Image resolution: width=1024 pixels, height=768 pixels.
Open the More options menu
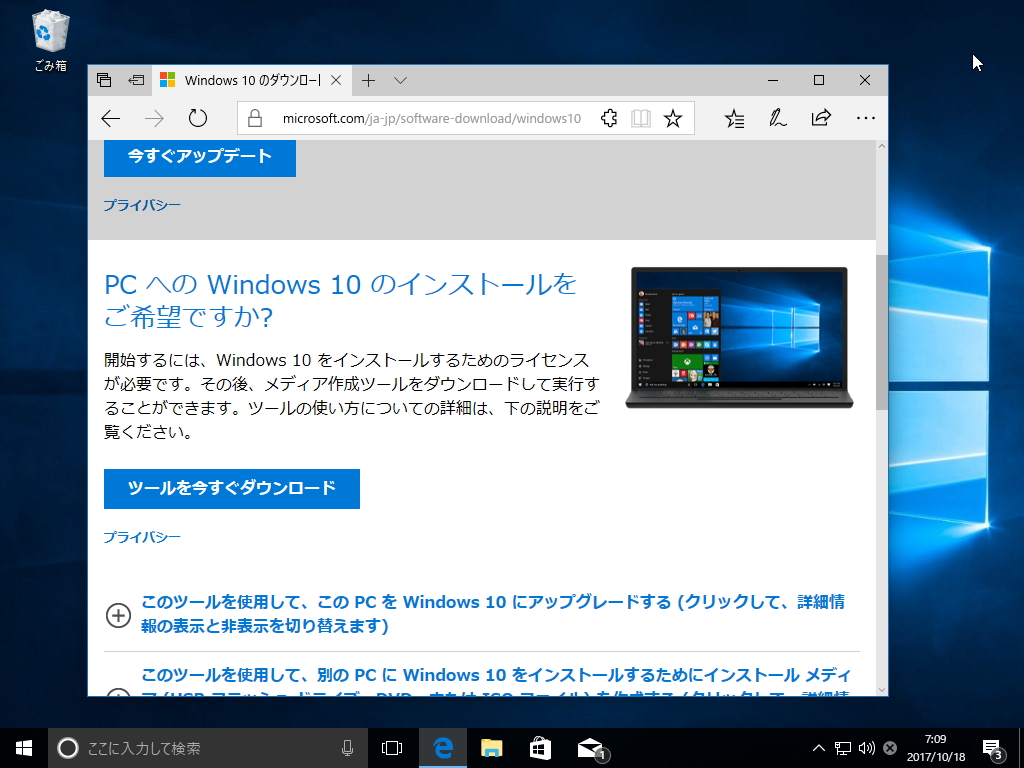(866, 117)
